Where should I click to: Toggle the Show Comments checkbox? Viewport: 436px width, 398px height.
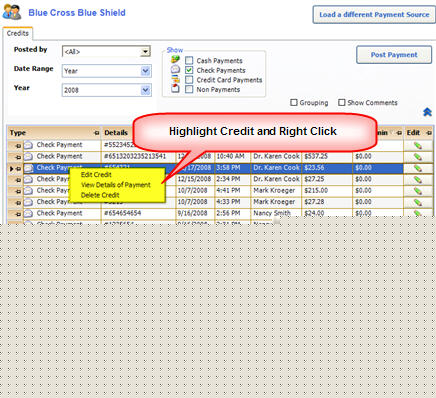coord(342,102)
